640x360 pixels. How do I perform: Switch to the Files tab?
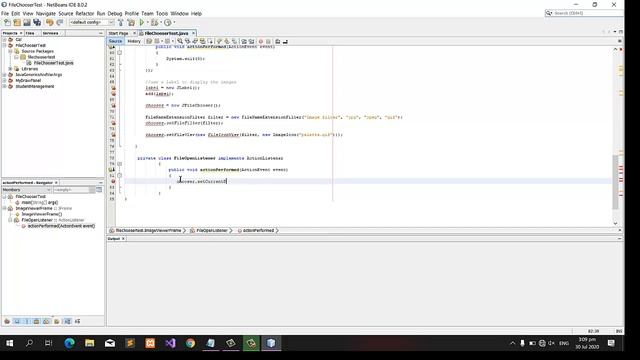[30, 33]
